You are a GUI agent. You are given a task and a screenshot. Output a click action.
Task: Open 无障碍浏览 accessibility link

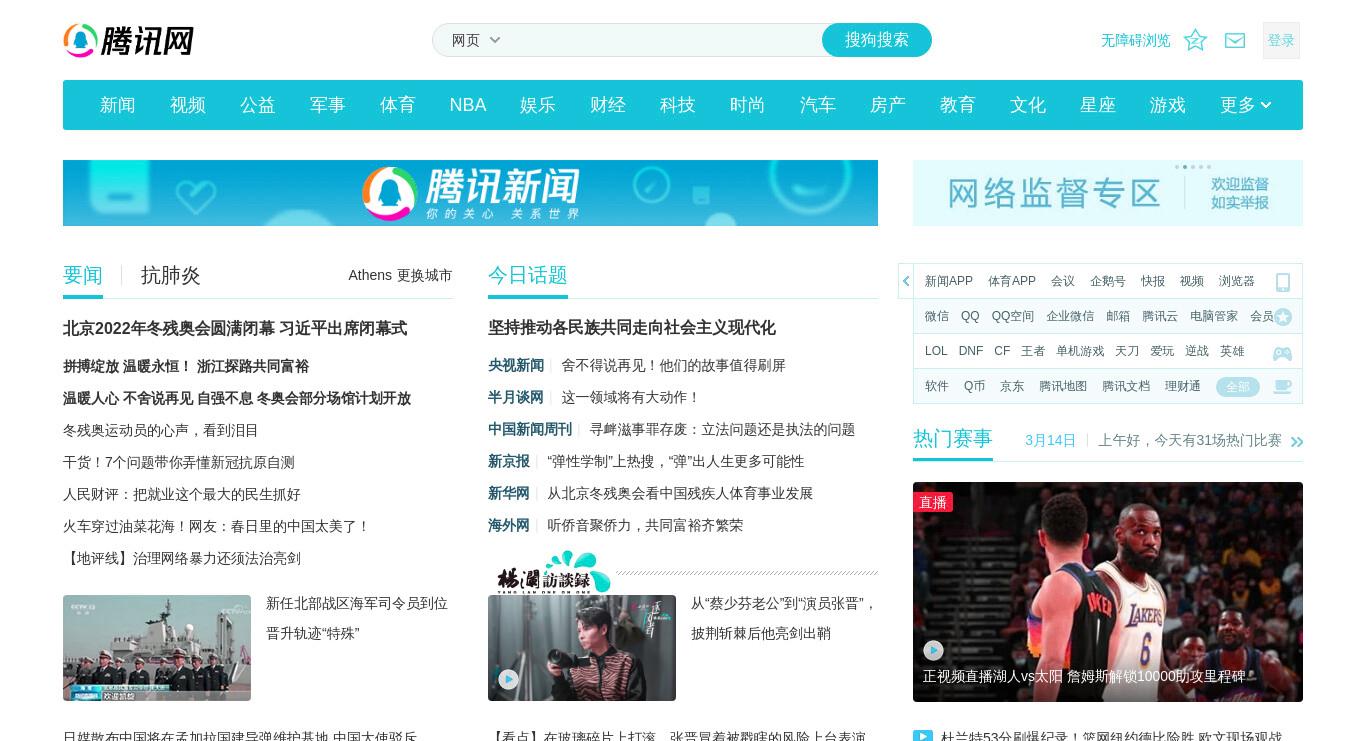[x=1136, y=40]
